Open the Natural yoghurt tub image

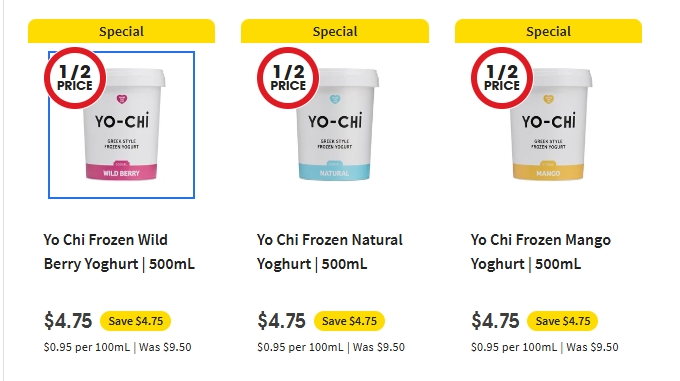(x=335, y=125)
